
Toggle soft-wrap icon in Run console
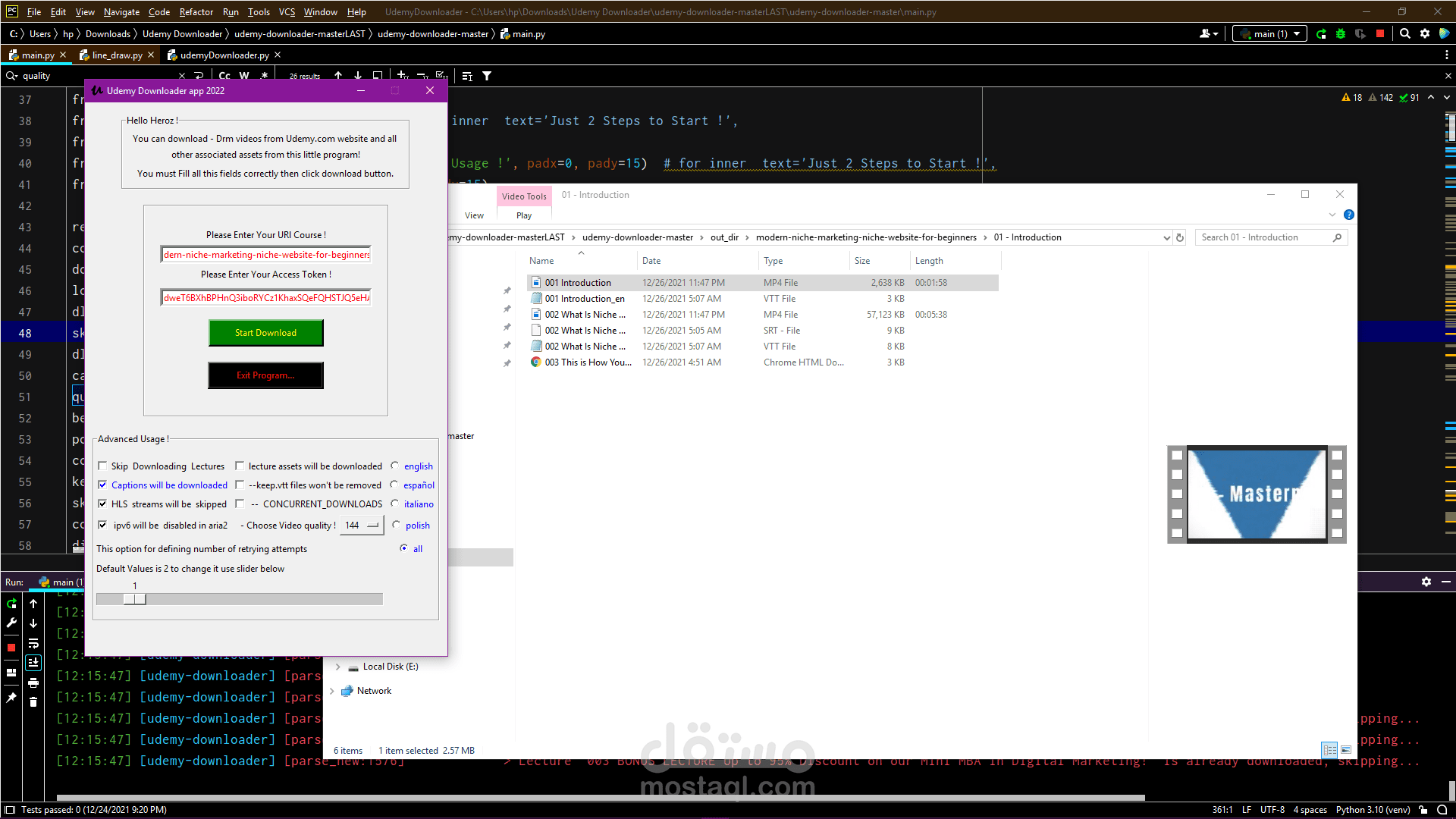pyautogui.click(x=33, y=644)
